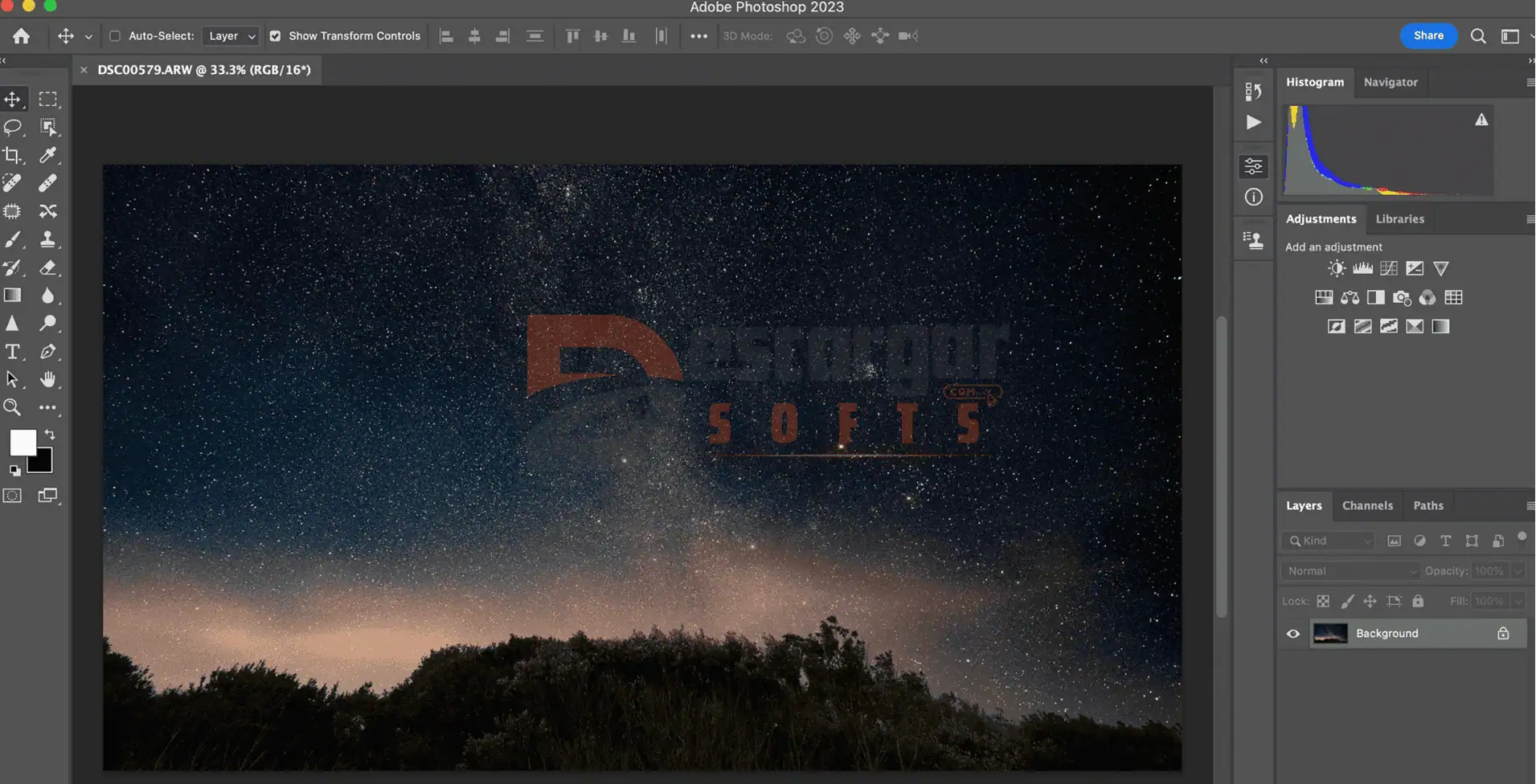Select the Eraser tool
This screenshot has height=784, width=1536.
click(x=48, y=267)
